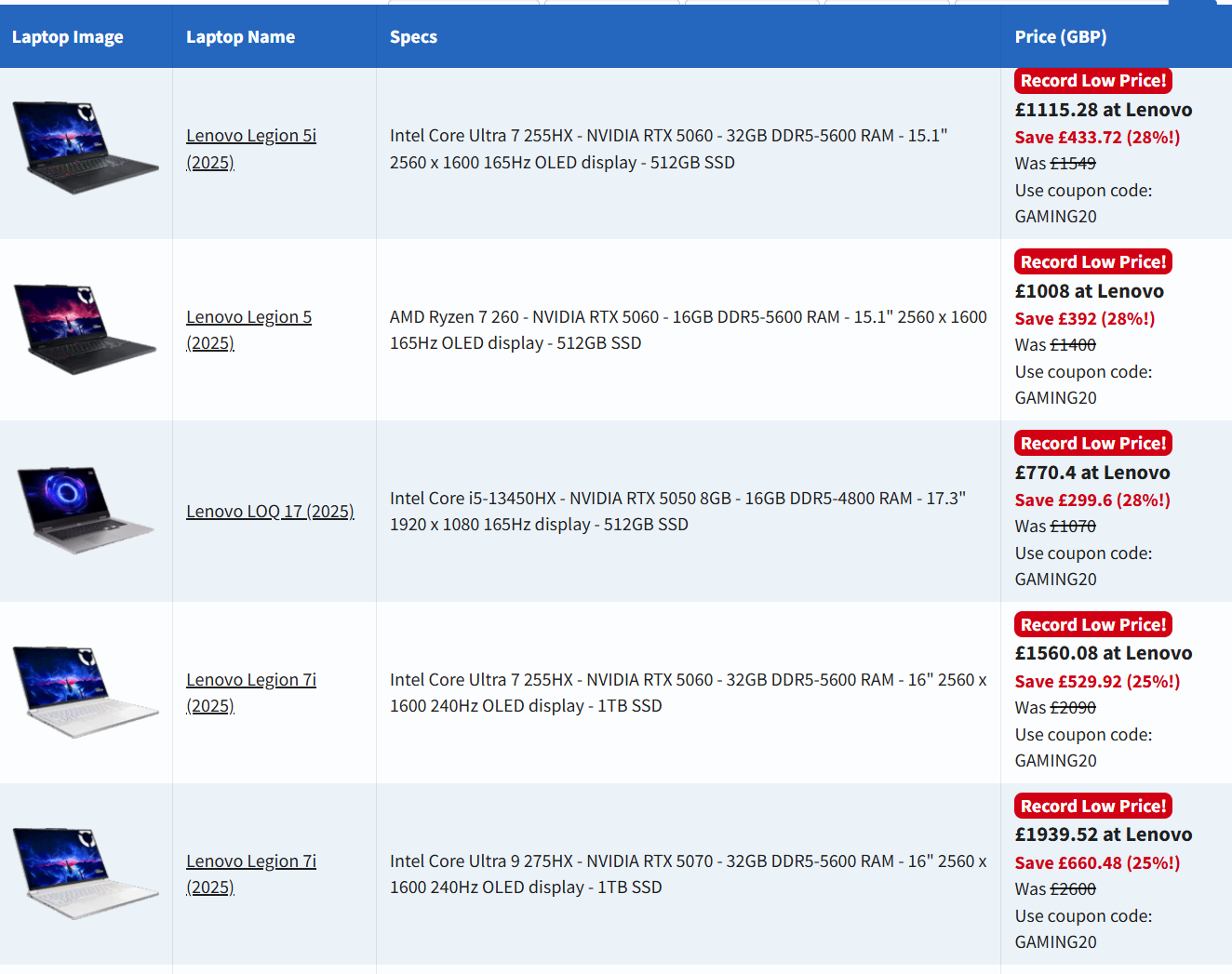Click the silver Lenovo LOQ 17 laptop image
Screen dimensions: 1232x974
pos(86,511)
